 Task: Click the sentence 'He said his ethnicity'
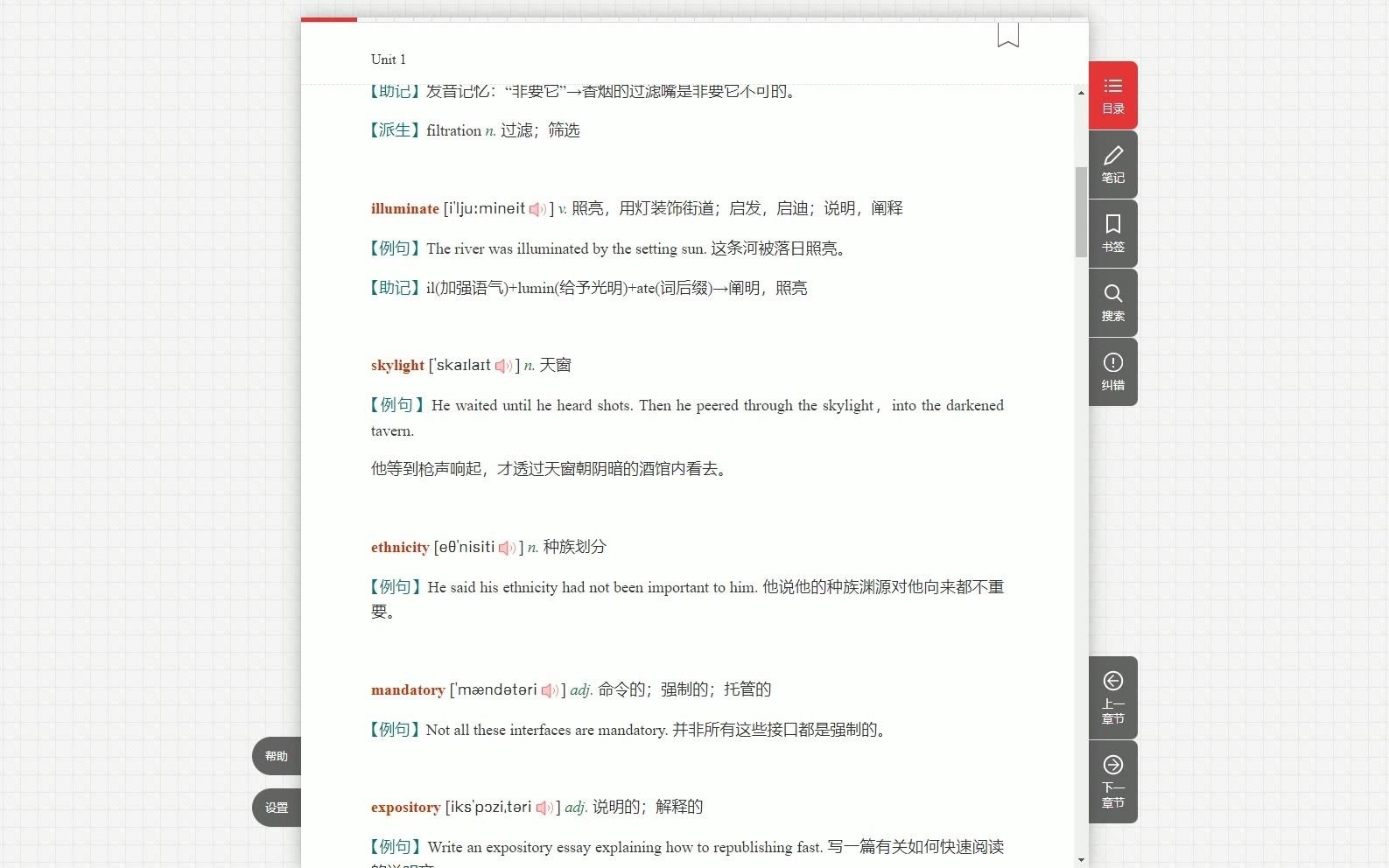coord(593,587)
